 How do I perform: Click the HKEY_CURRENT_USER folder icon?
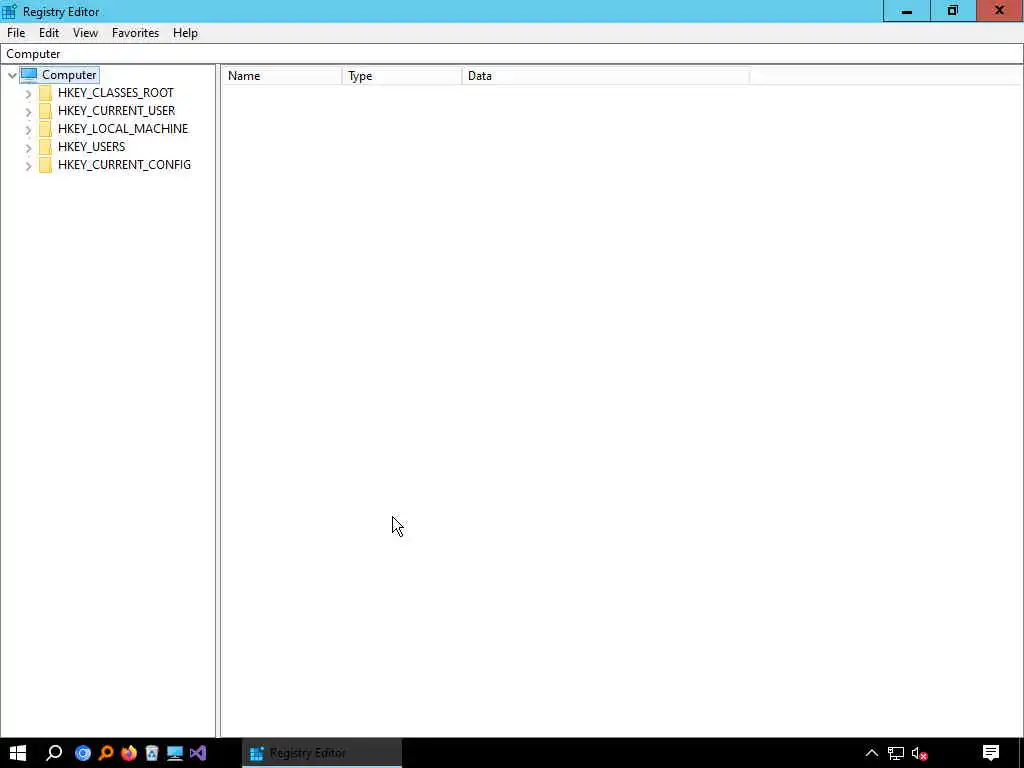[x=45, y=111]
